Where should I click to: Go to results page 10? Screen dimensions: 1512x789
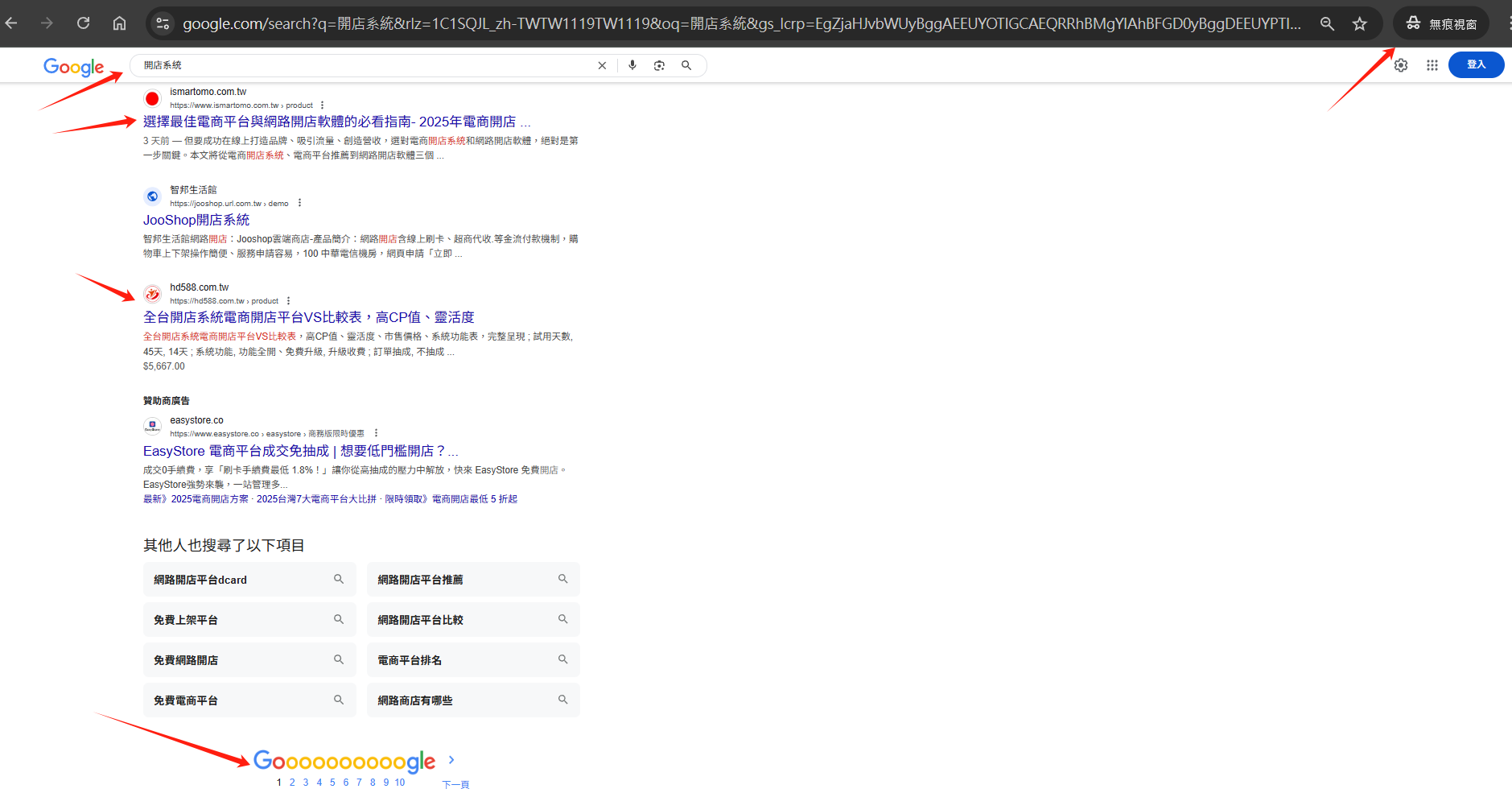point(400,783)
